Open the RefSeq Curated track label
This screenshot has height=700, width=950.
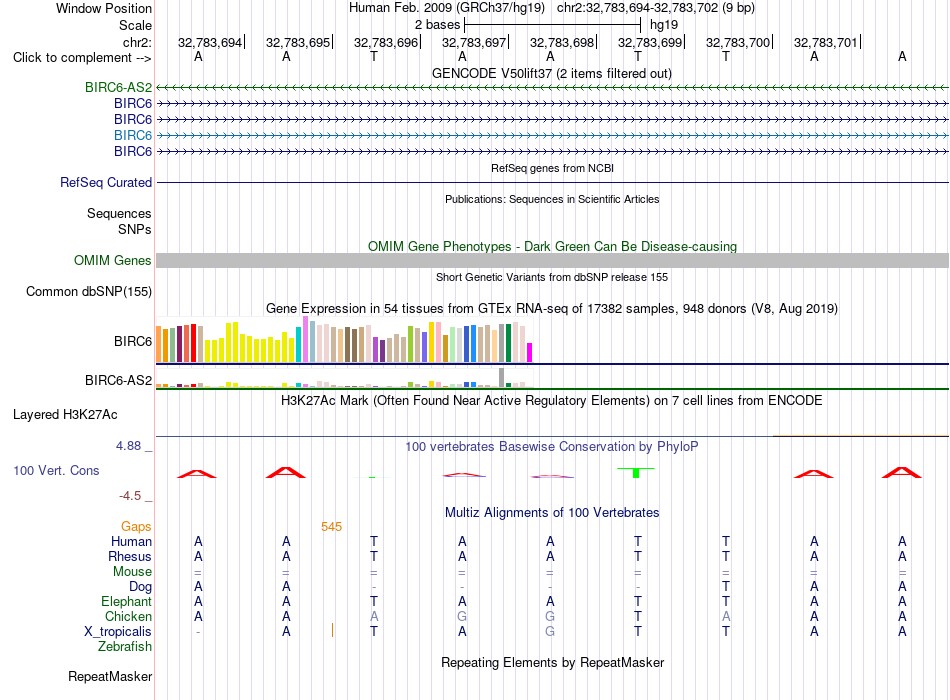[106, 182]
